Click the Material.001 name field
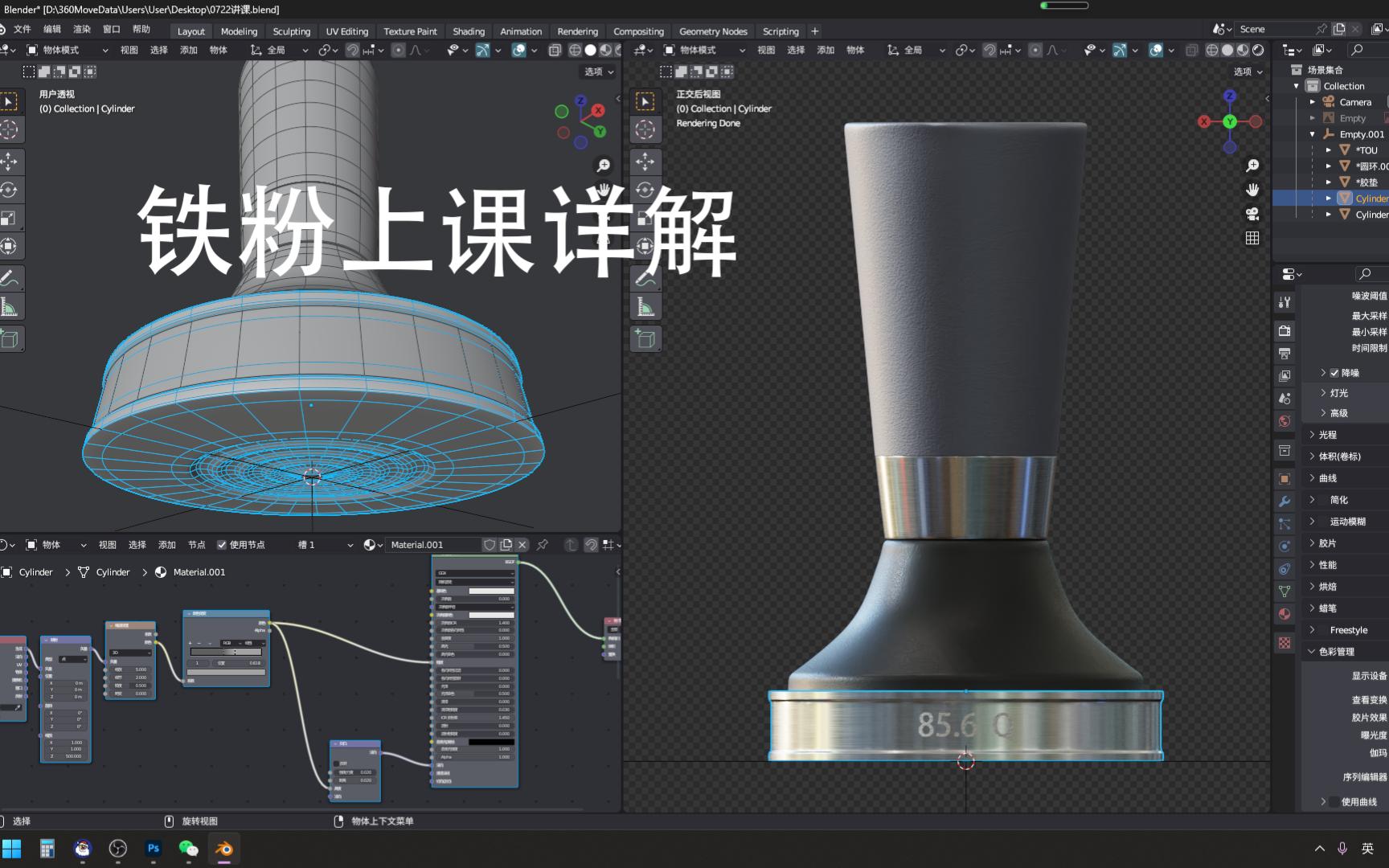1389x868 pixels. 434,545
